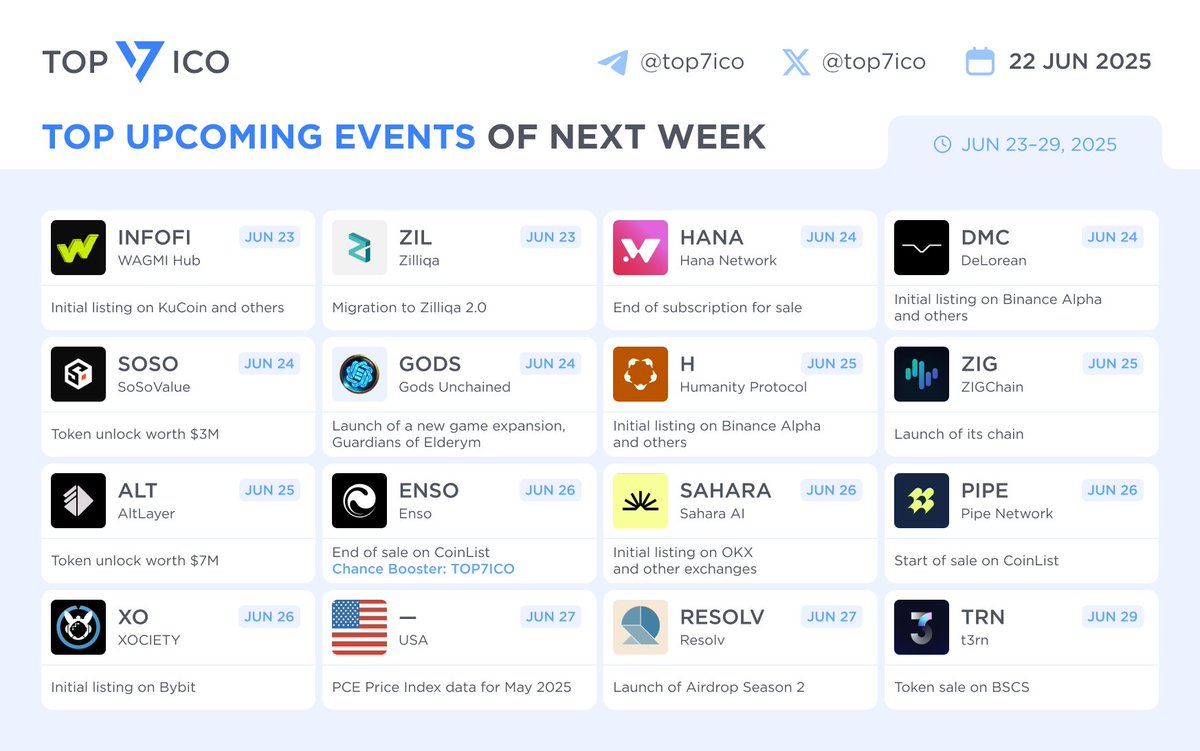Click the JUN 25 badge on H card

coord(832,364)
